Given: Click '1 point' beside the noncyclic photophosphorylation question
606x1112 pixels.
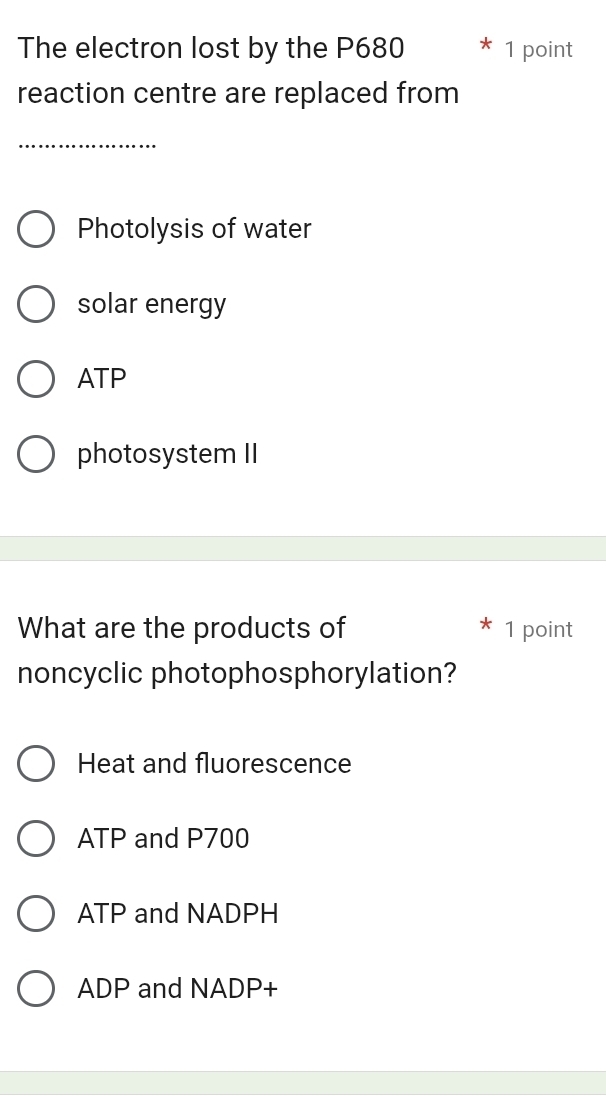Looking at the screenshot, I should (539, 630).
